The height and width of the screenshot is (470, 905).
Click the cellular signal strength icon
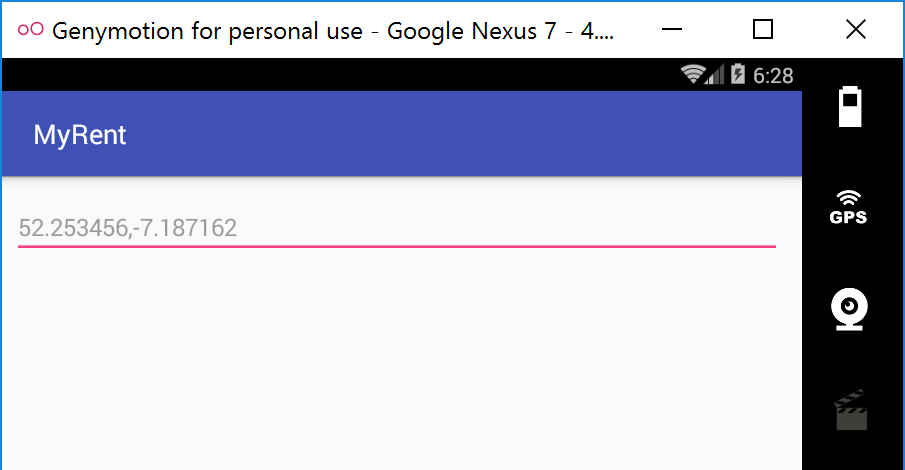tap(716, 75)
